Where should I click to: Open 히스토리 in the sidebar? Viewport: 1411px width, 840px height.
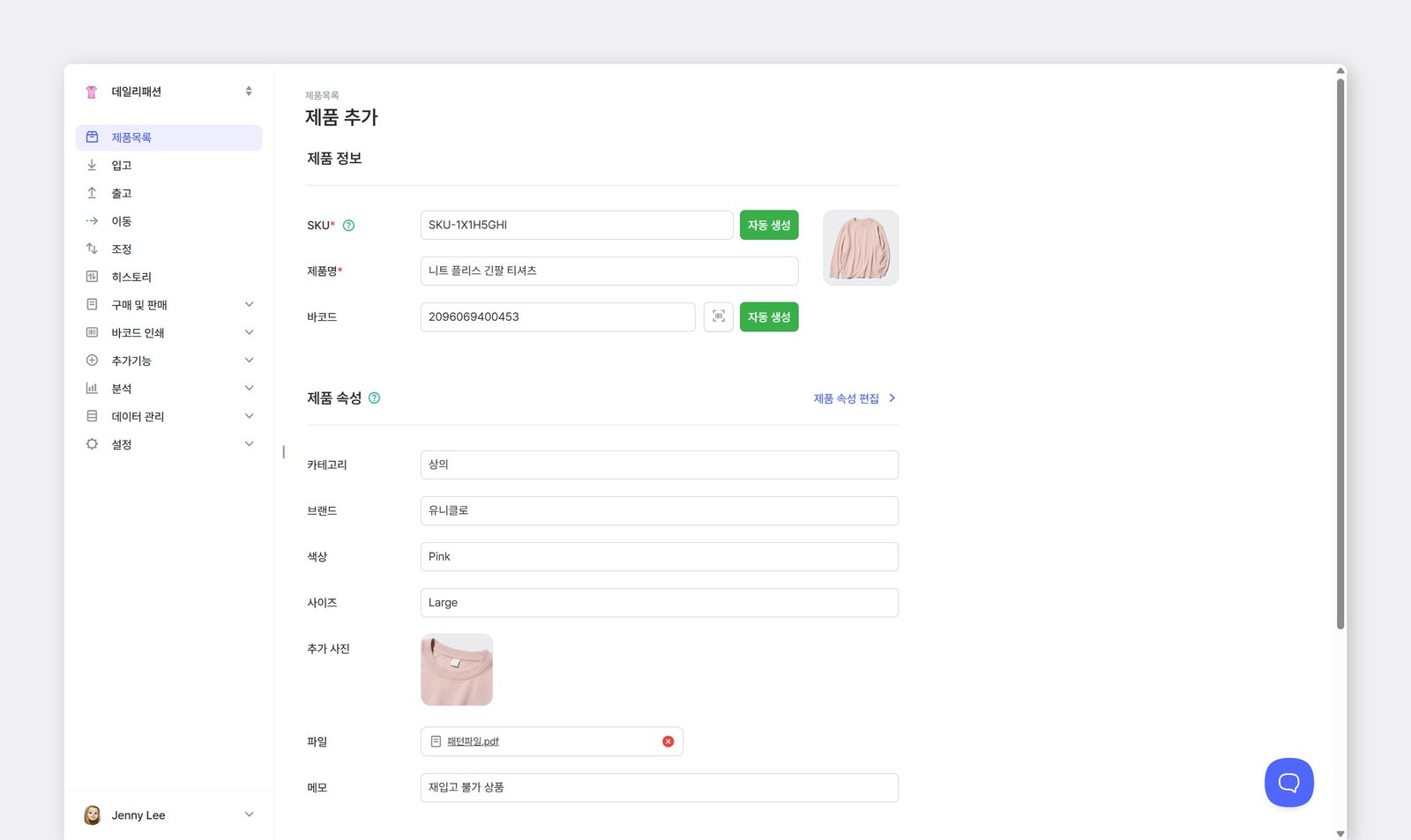click(x=169, y=277)
